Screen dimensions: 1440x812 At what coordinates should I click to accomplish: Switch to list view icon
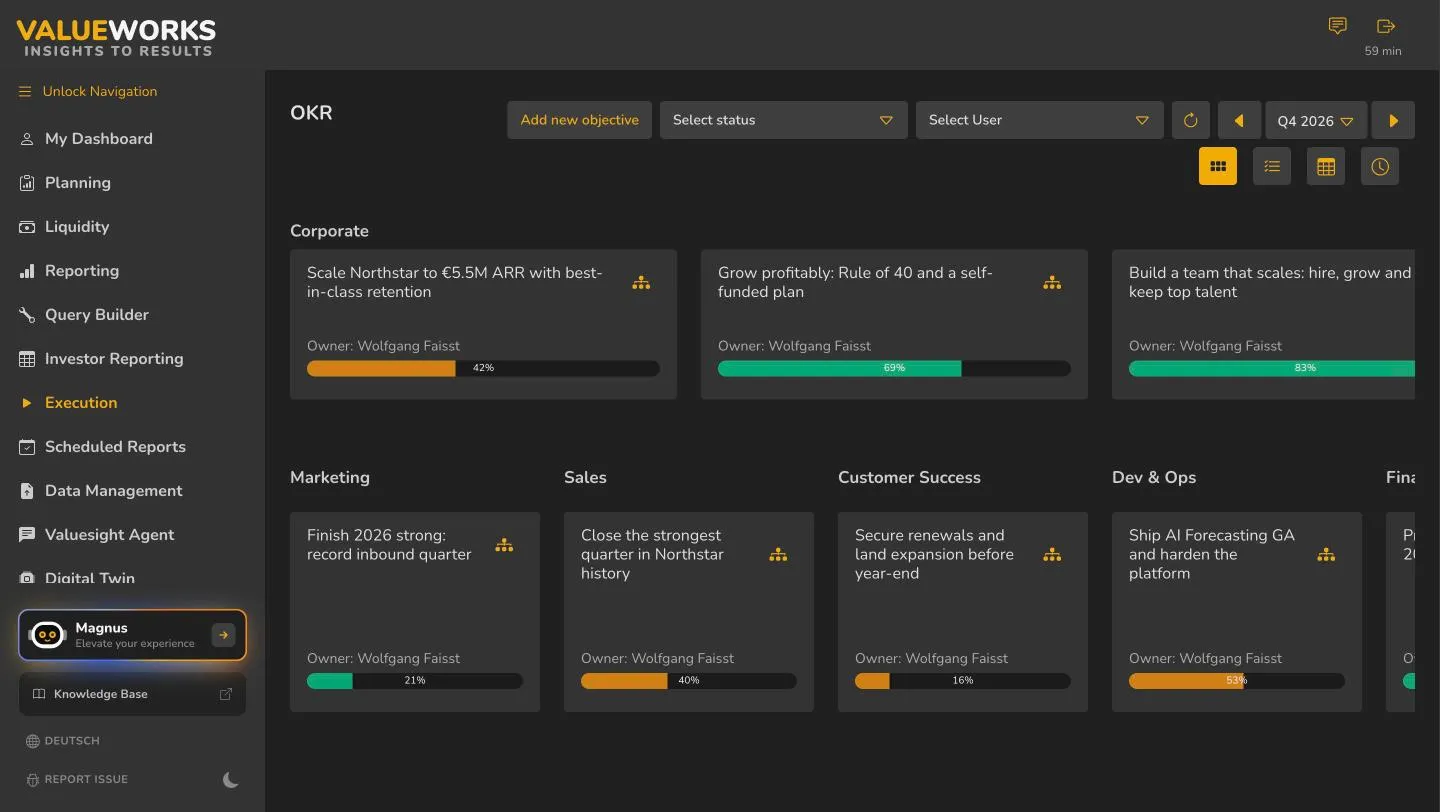tap(1272, 167)
